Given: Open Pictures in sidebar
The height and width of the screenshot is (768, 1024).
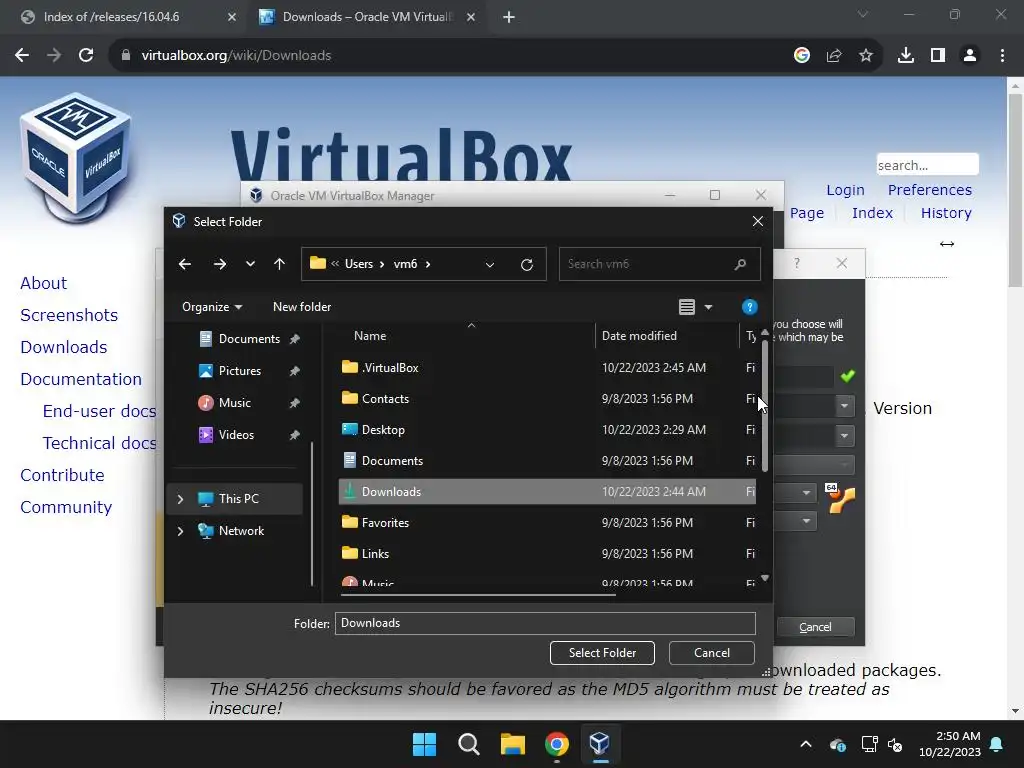Looking at the screenshot, I should click(x=240, y=371).
